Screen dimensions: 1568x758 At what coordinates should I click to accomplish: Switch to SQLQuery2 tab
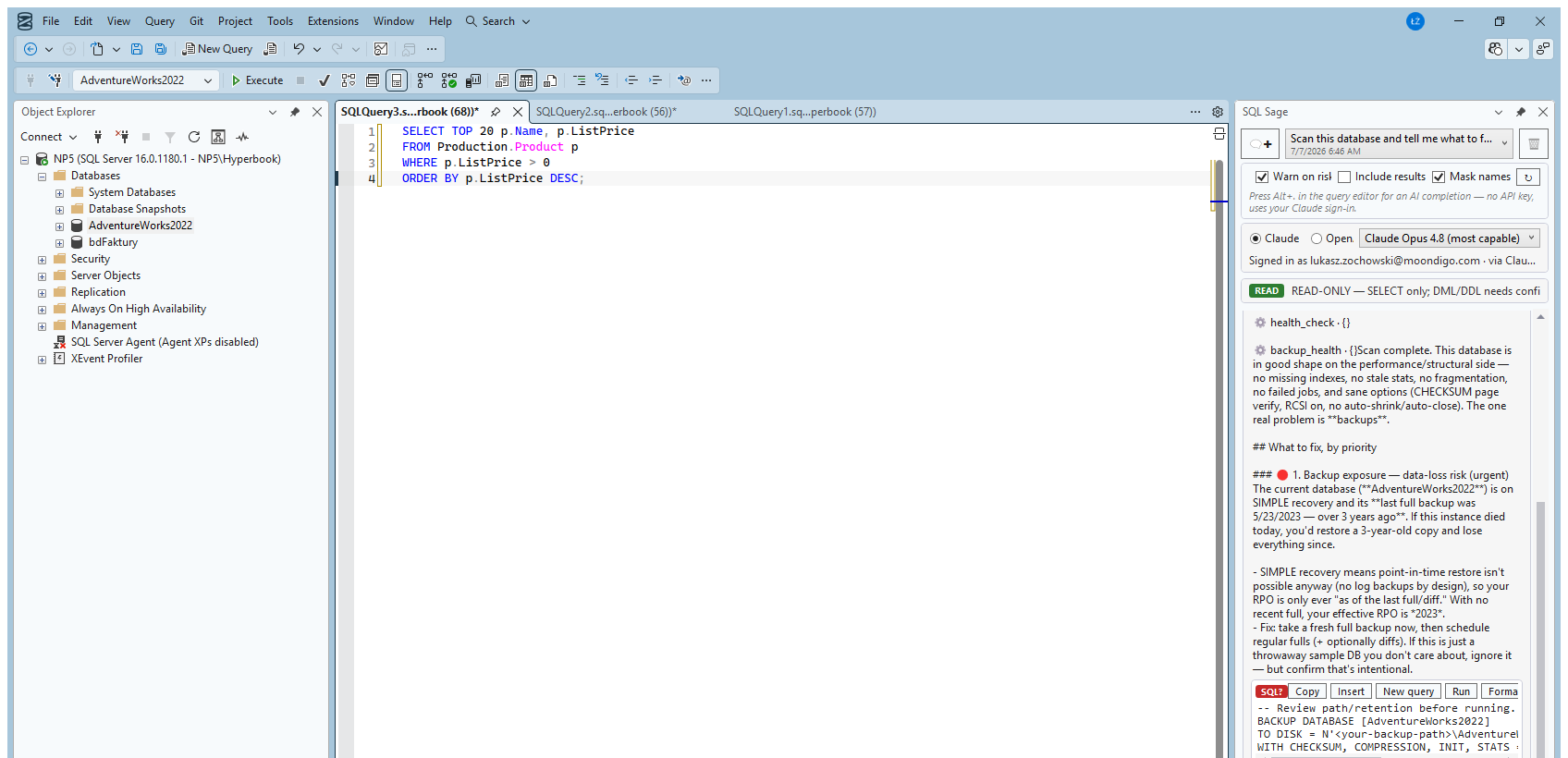pyautogui.click(x=606, y=112)
